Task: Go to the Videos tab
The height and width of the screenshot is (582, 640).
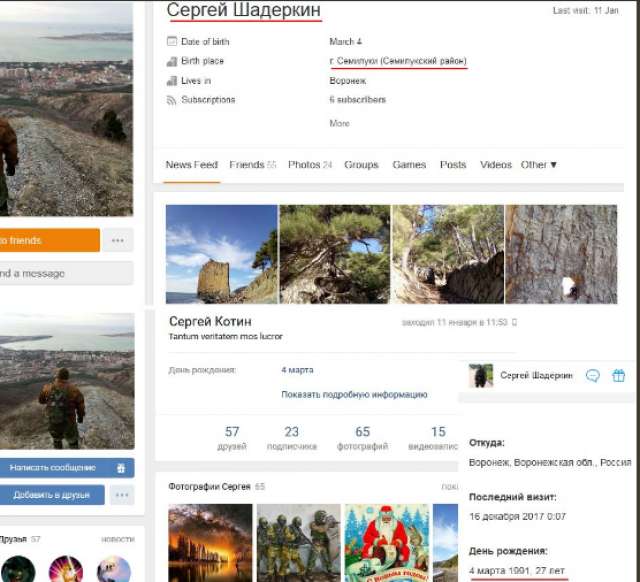Action: (495, 165)
